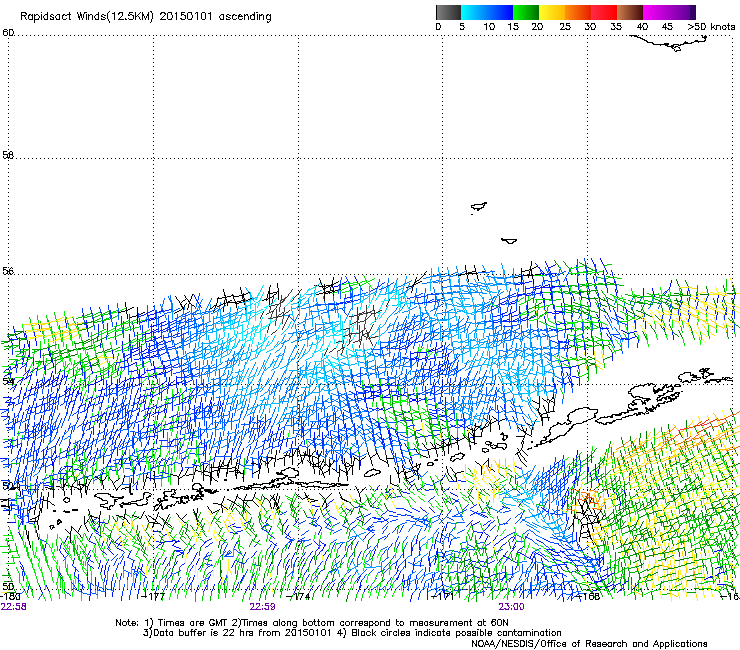The image size is (740, 650).
Task: Click the 22:59 time label
Action: tap(262, 607)
